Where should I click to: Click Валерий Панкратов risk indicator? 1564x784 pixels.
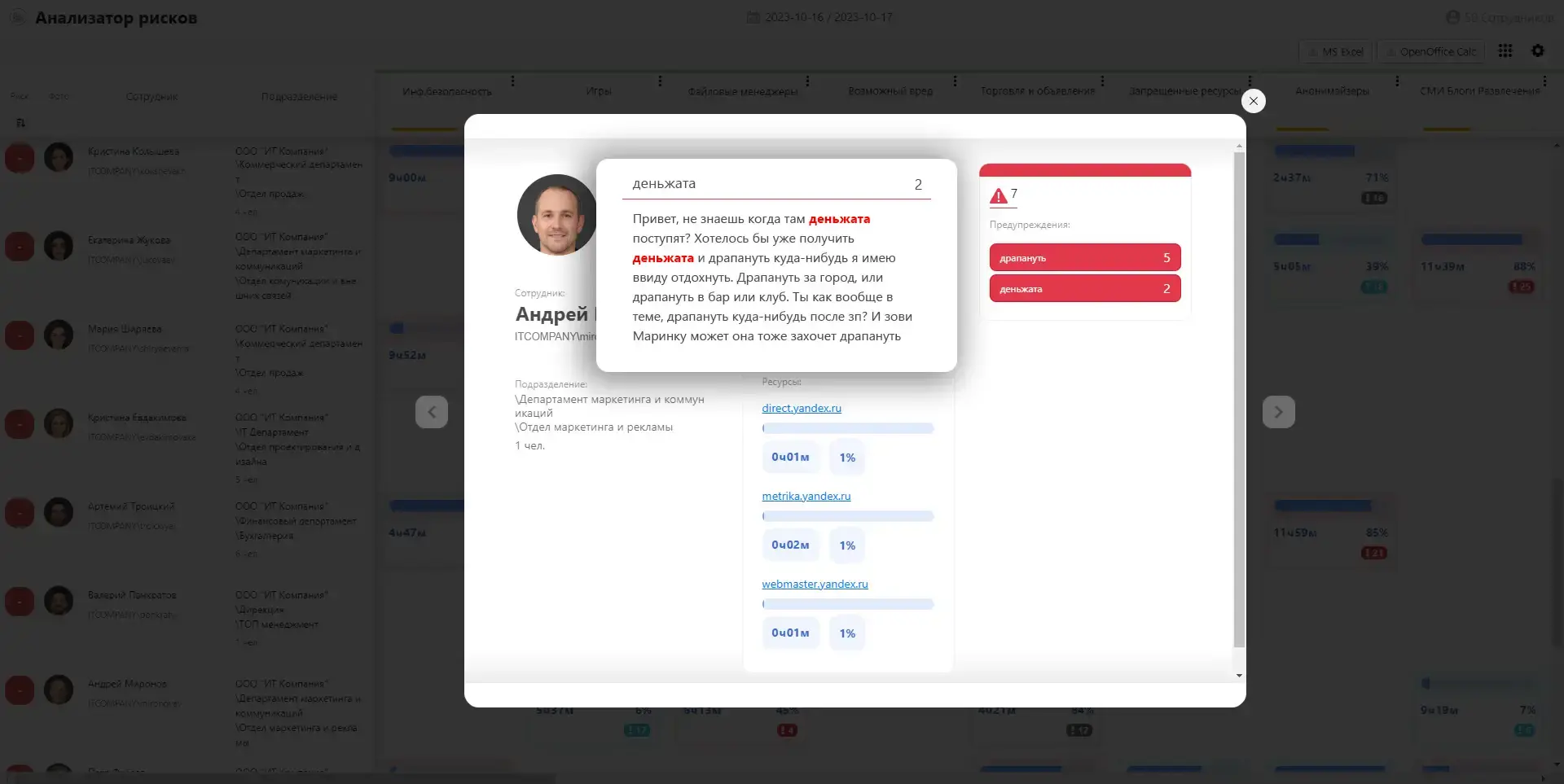coord(20,601)
